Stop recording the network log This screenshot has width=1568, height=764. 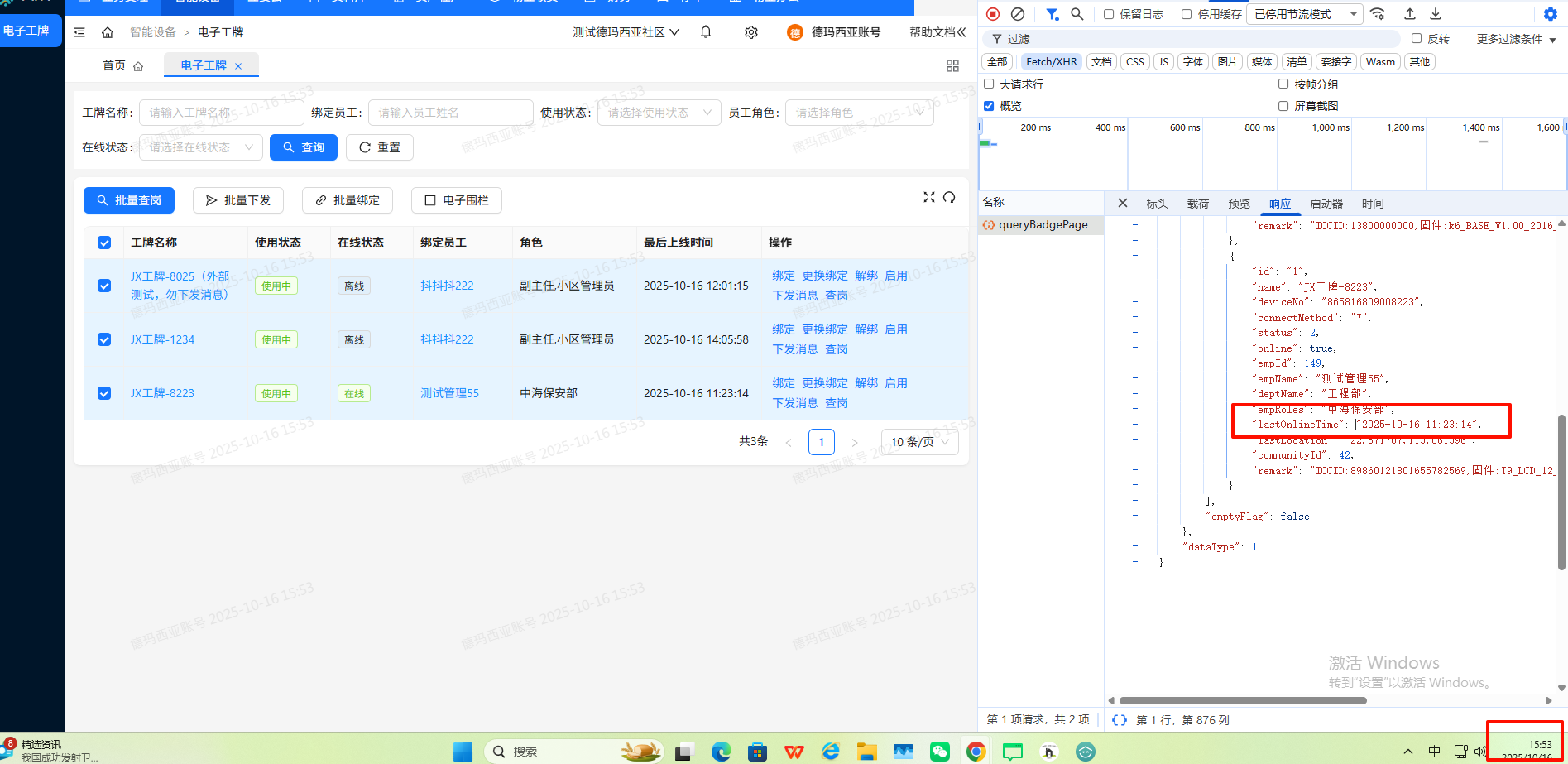click(992, 14)
